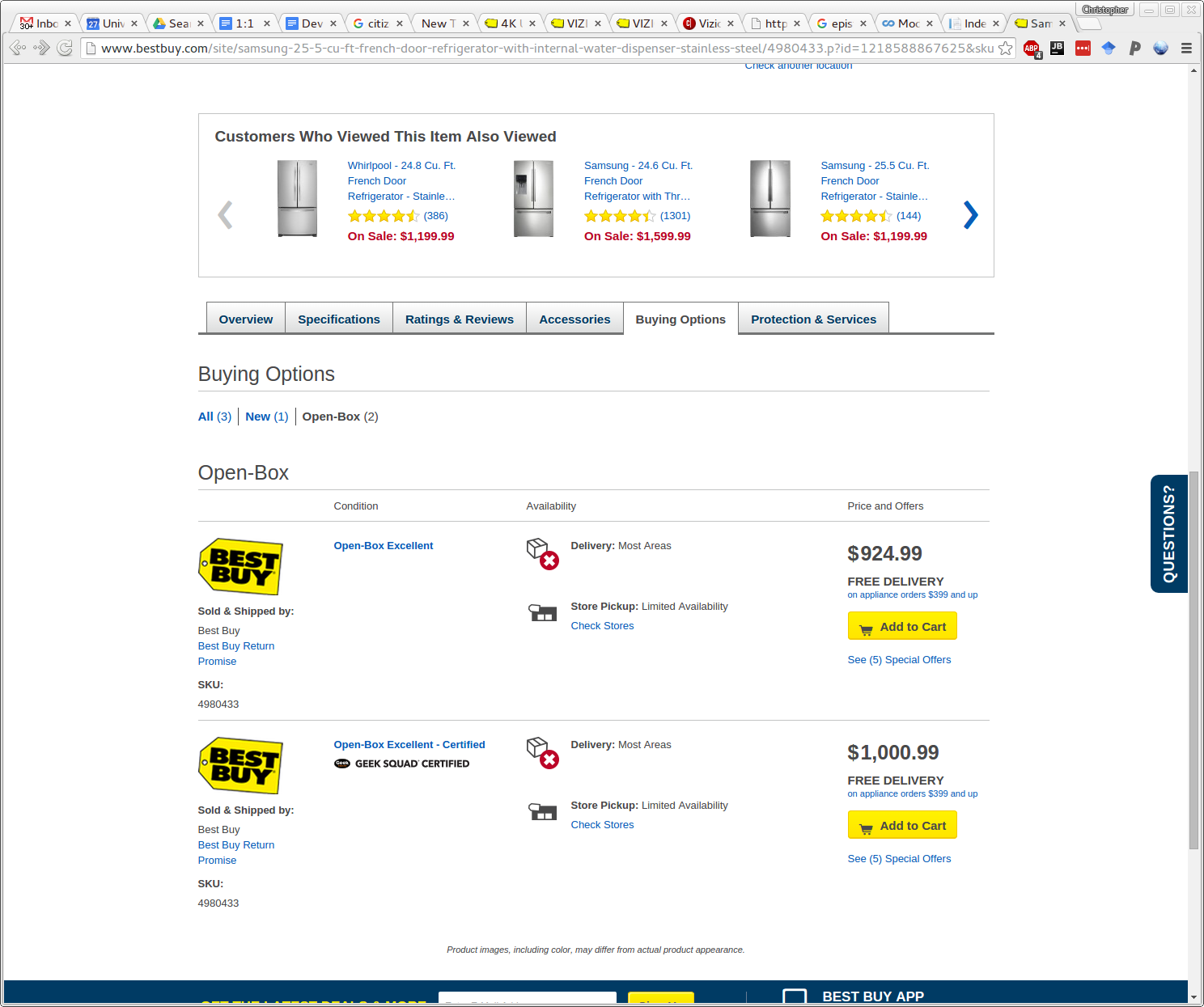This screenshot has height=1007, width=1204.
Task: Add the $924.99 refrigerator to cart
Action: [902, 626]
